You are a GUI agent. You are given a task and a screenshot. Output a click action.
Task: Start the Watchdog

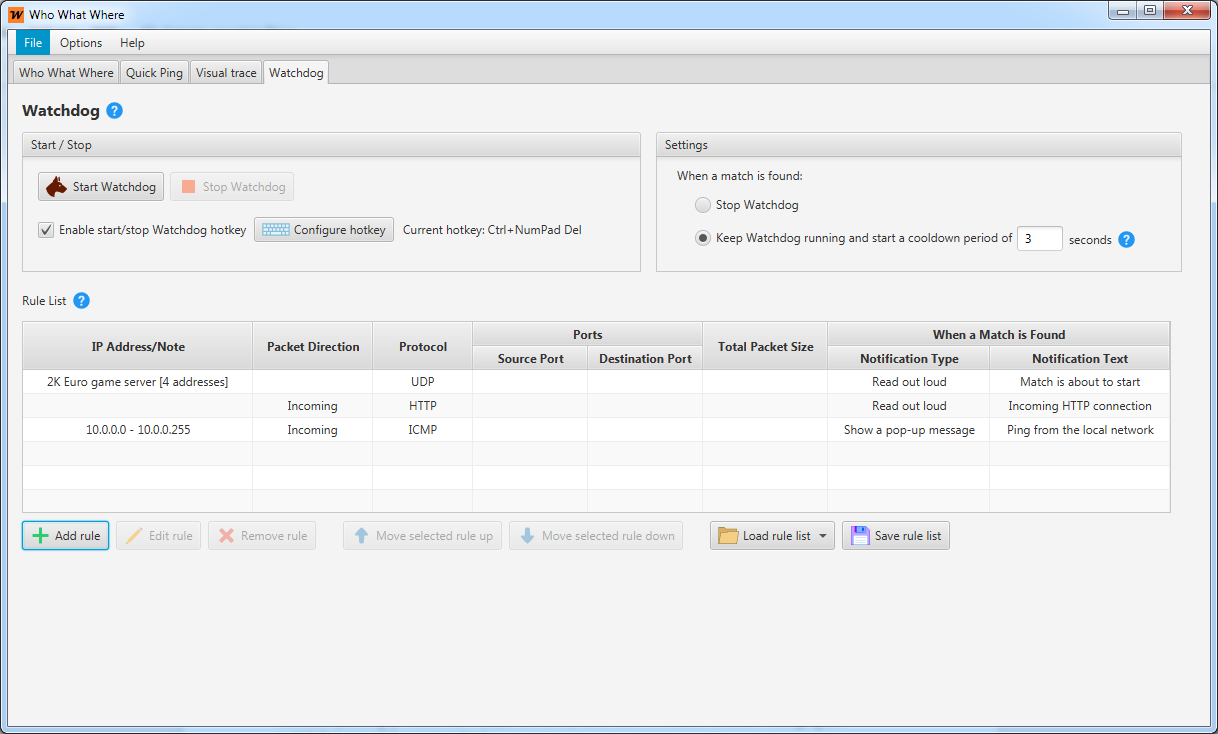[101, 187]
